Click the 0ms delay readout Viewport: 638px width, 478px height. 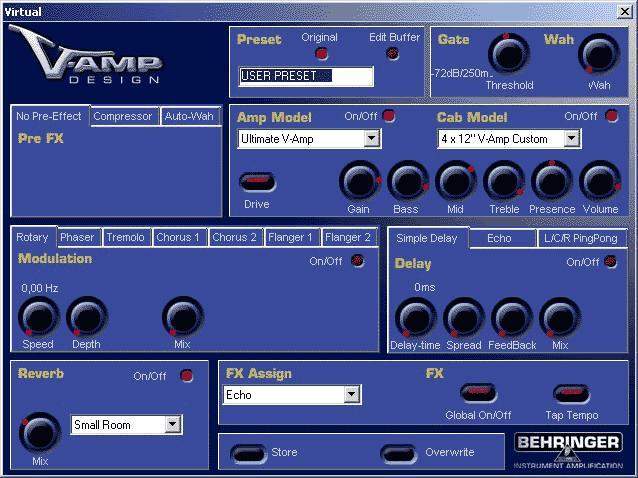coord(425,288)
